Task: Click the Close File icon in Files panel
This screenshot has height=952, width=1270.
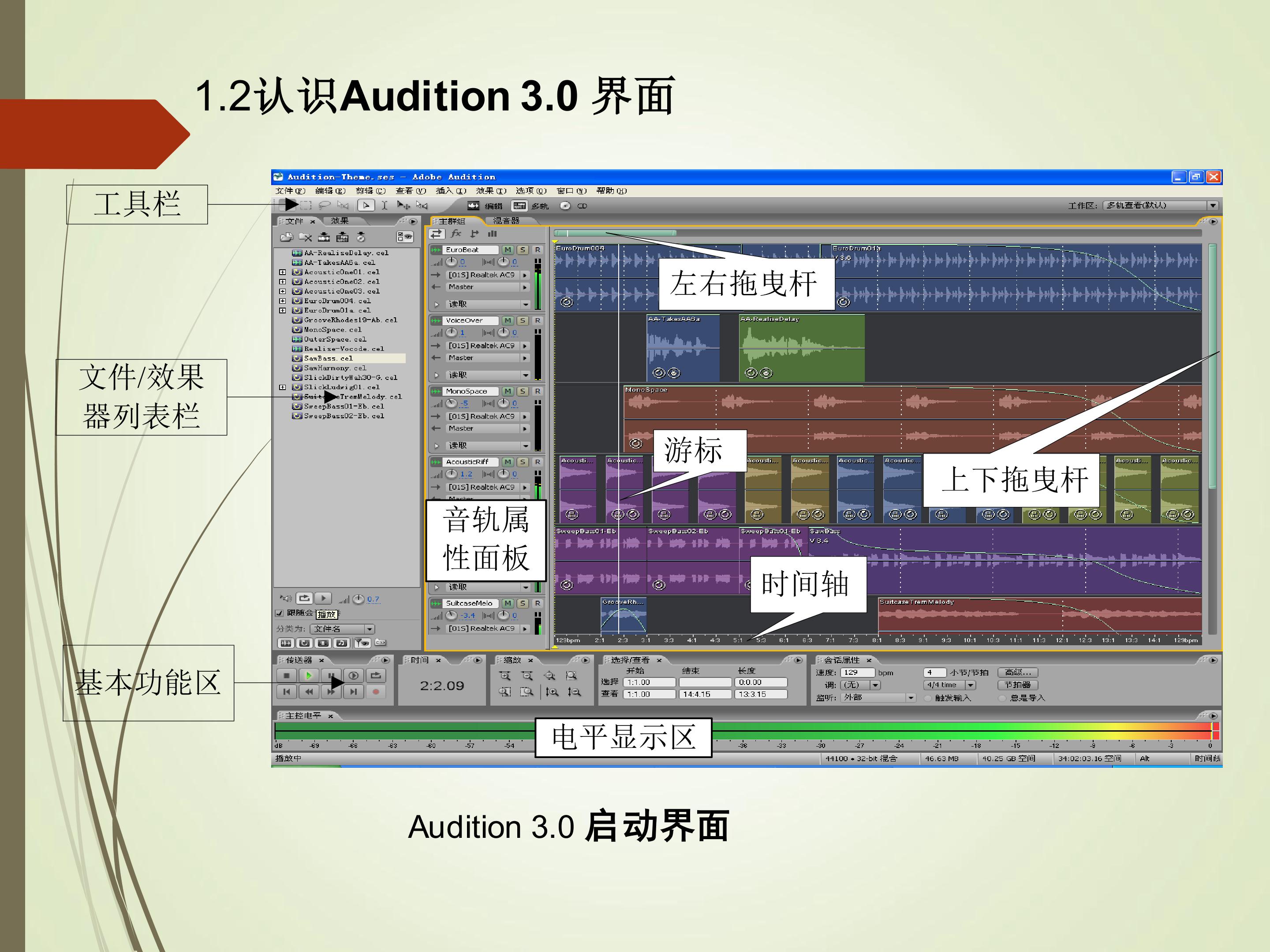Action: (306, 237)
